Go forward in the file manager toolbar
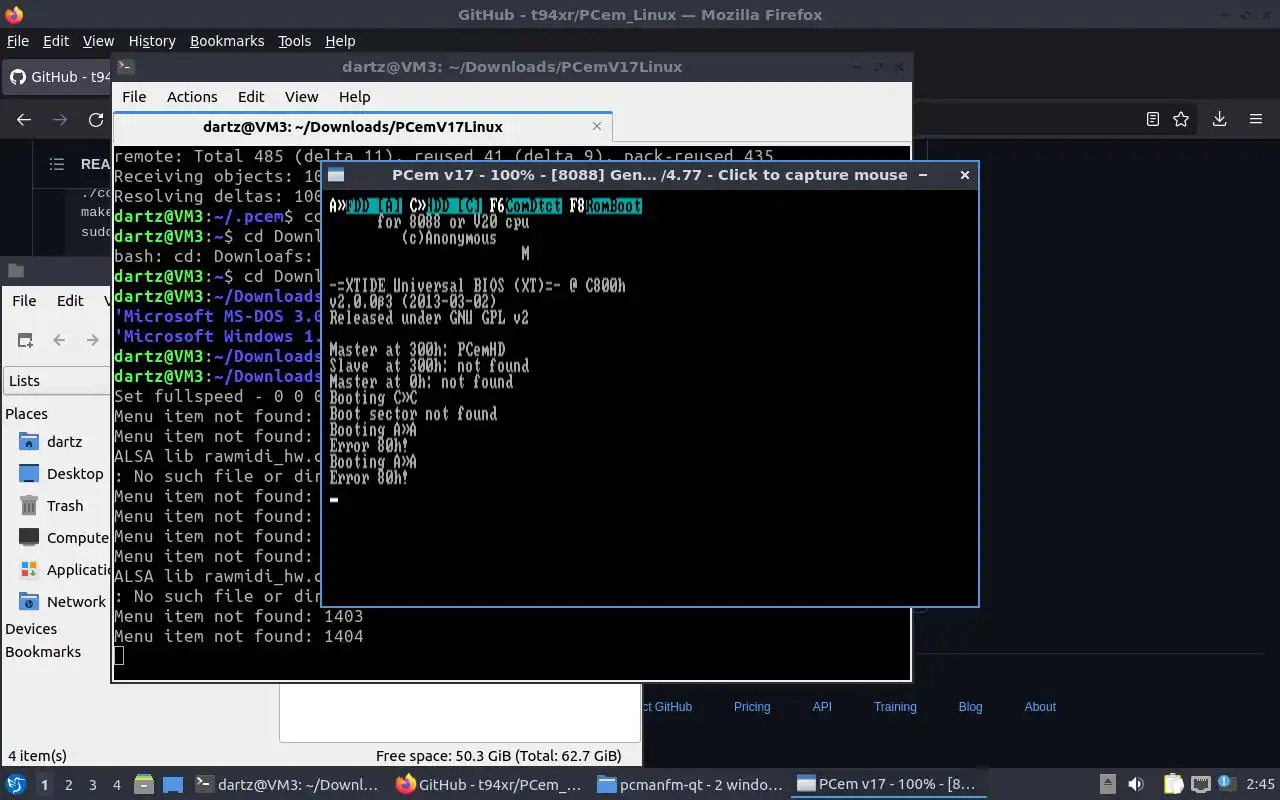The height and width of the screenshot is (800, 1280). (x=92, y=340)
